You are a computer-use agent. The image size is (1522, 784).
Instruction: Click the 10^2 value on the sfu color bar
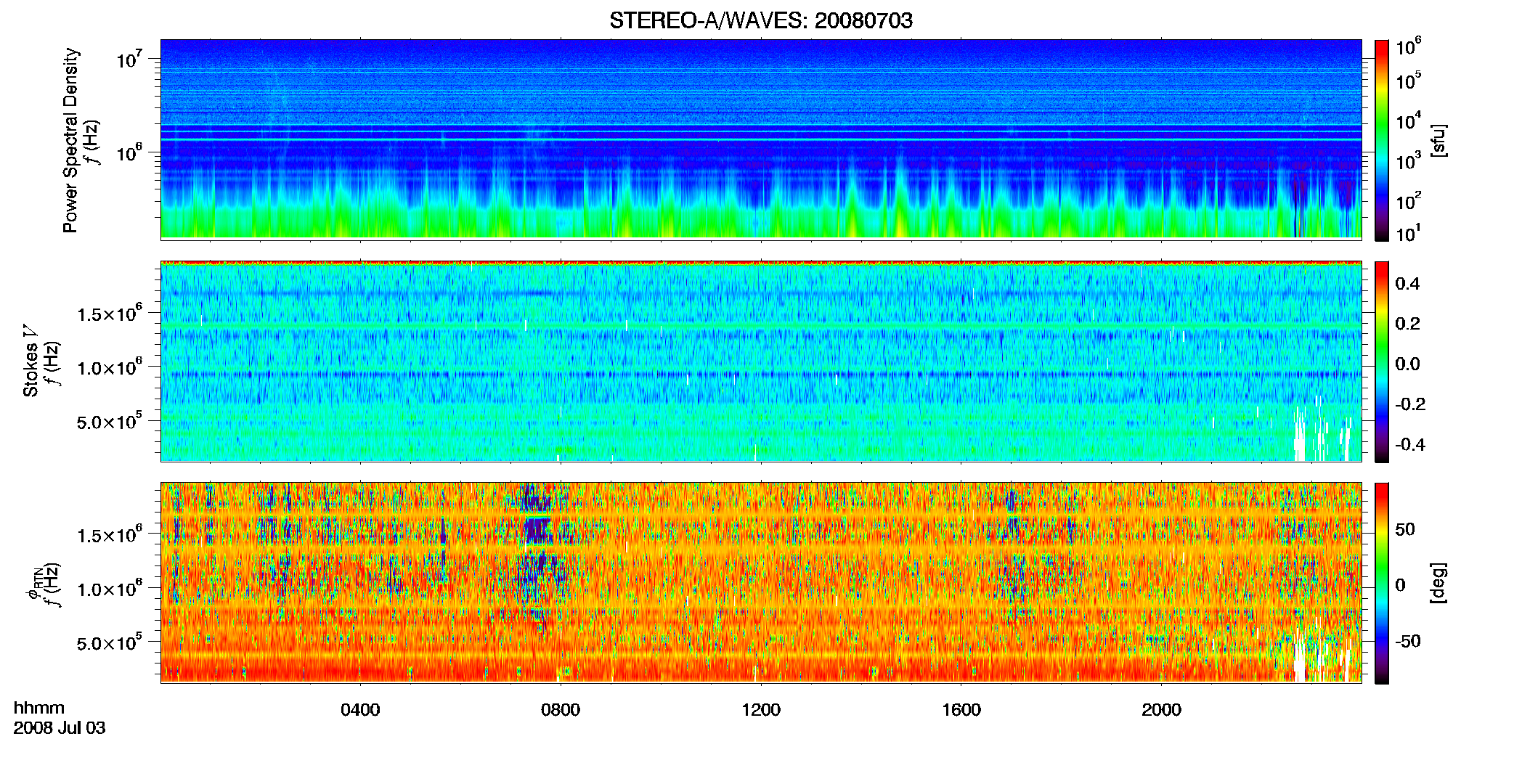pos(1409,200)
